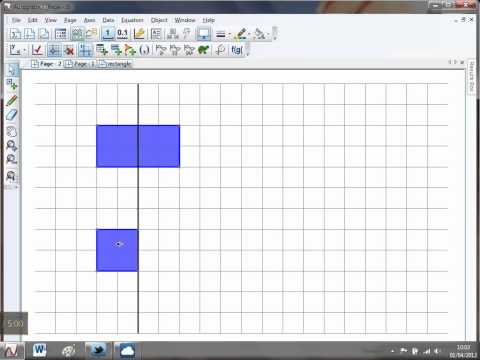Open the line colour dropdown arrow
The height and width of the screenshot is (360, 480).
point(249,34)
